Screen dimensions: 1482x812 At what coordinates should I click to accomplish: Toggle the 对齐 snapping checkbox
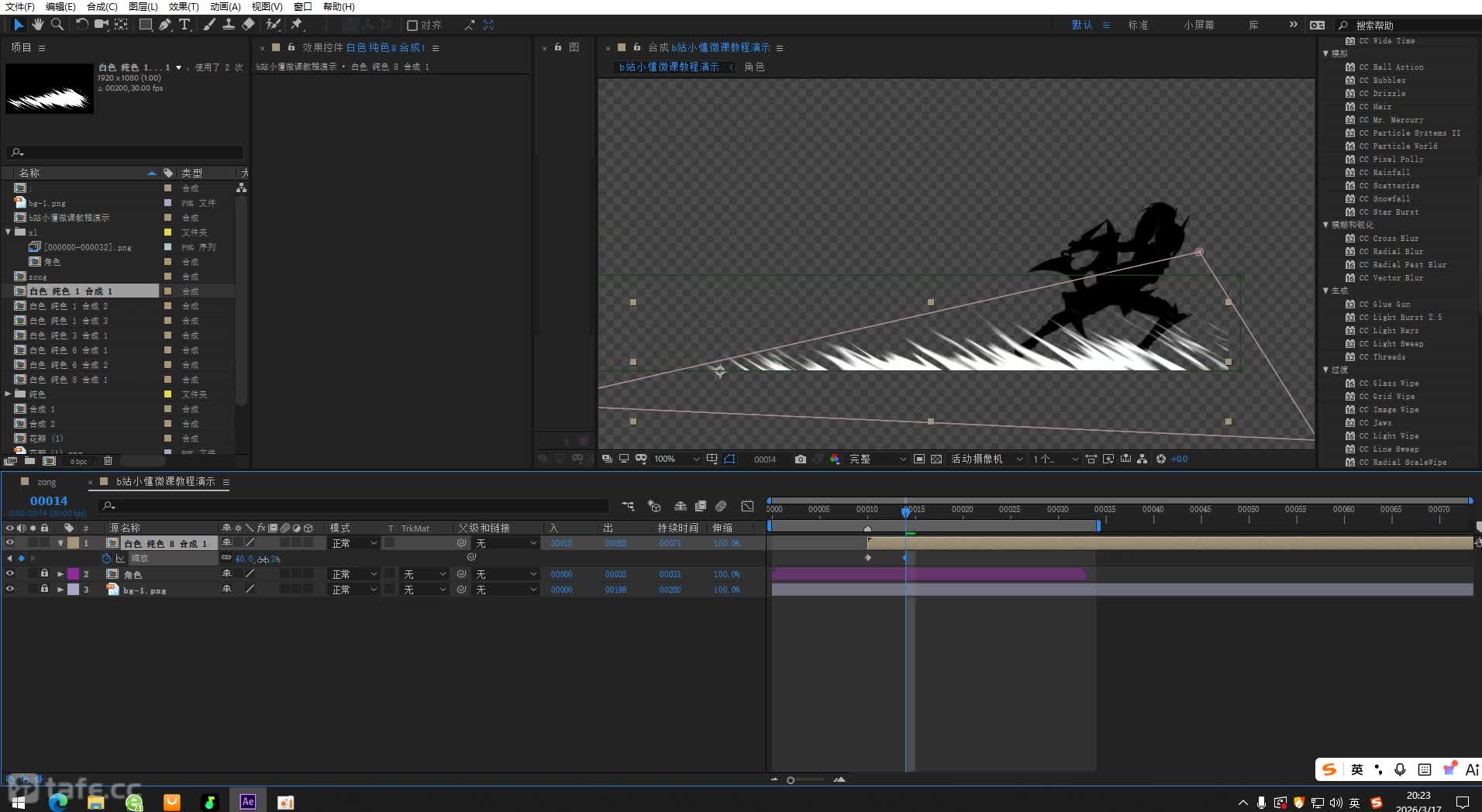412,26
